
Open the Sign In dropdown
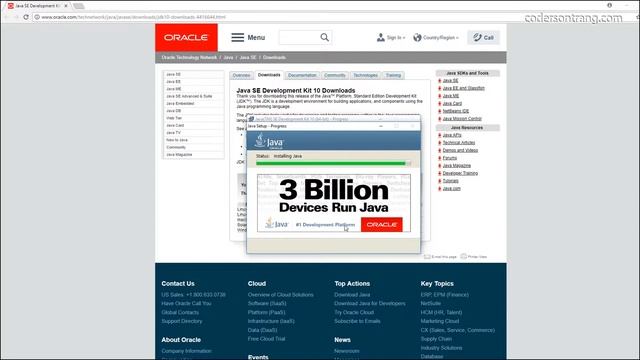[x=396, y=38]
